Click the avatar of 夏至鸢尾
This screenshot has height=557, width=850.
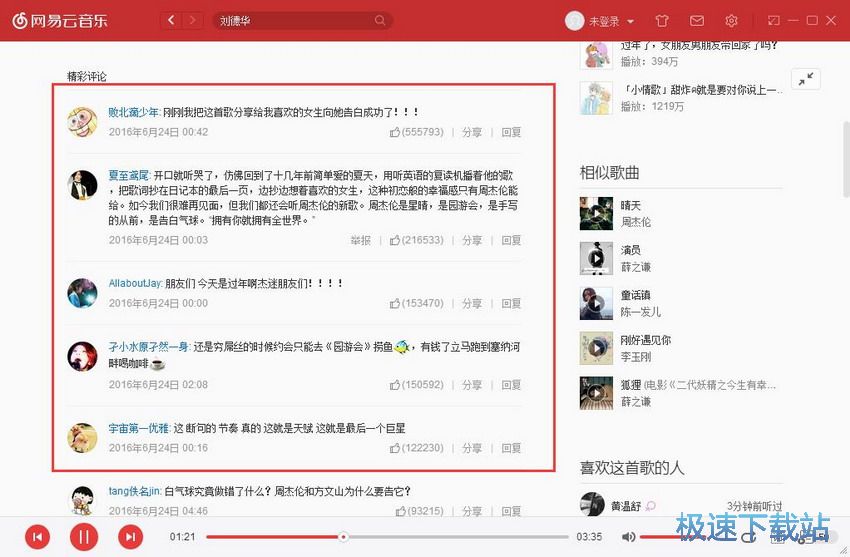pyautogui.click(x=82, y=185)
